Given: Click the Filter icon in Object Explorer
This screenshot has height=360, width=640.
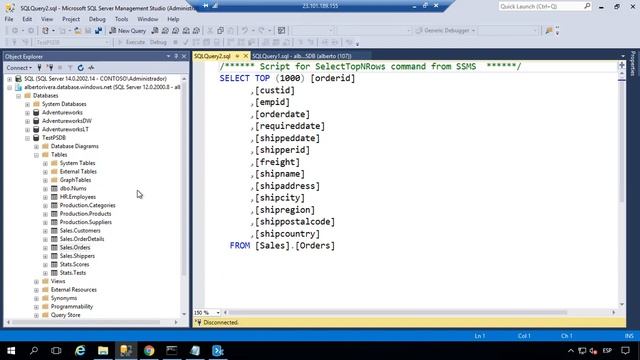Looking at the screenshot, I should point(70,68).
